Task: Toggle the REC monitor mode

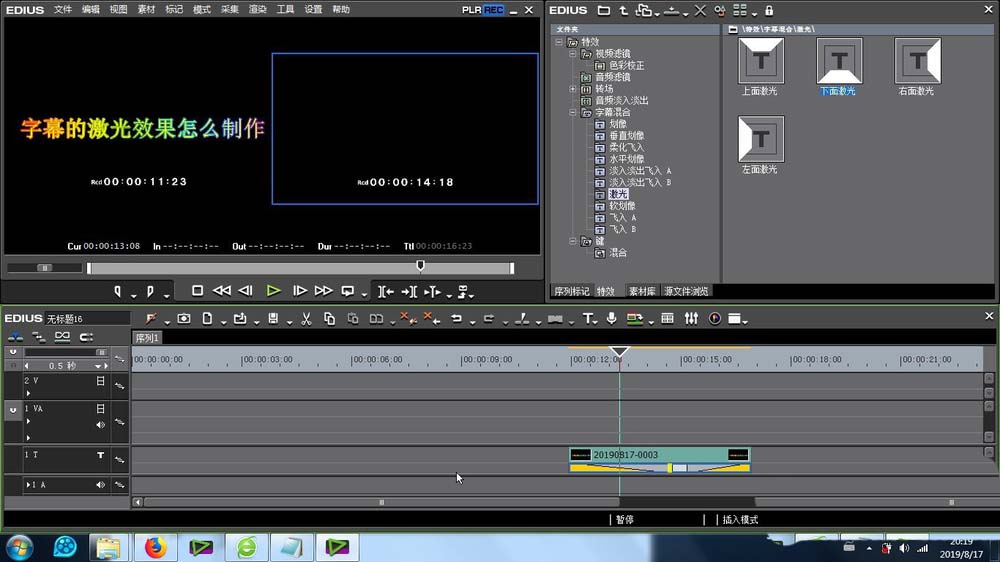Action: coord(493,10)
